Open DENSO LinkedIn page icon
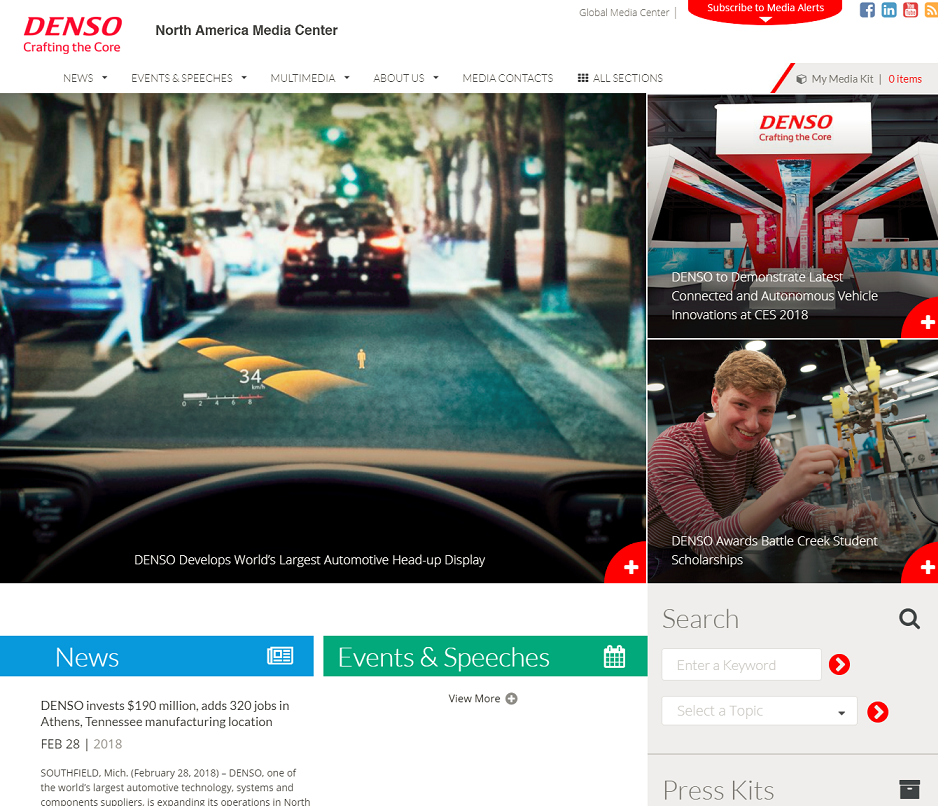 point(889,10)
